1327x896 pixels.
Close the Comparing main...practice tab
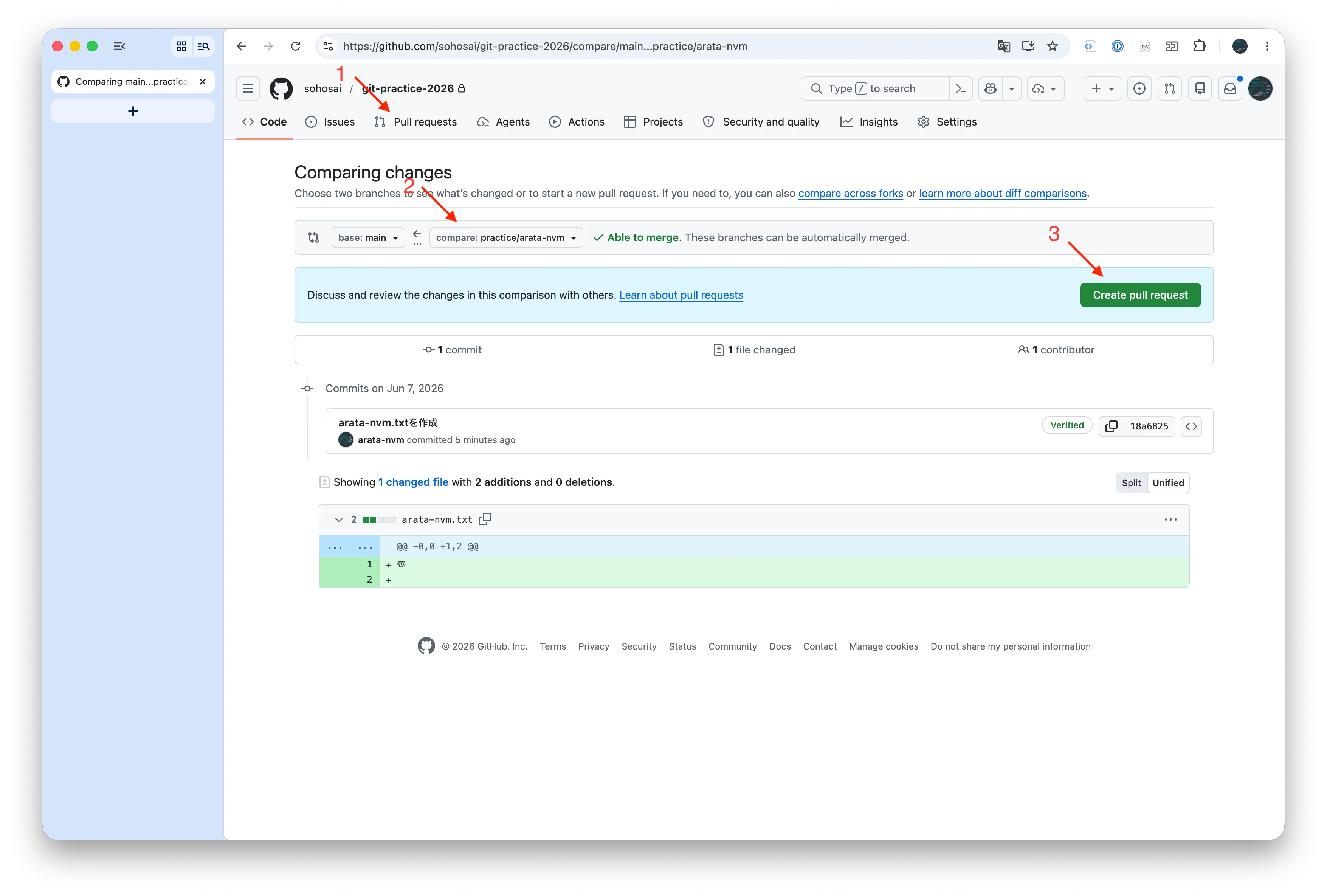(x=203, y=82)
